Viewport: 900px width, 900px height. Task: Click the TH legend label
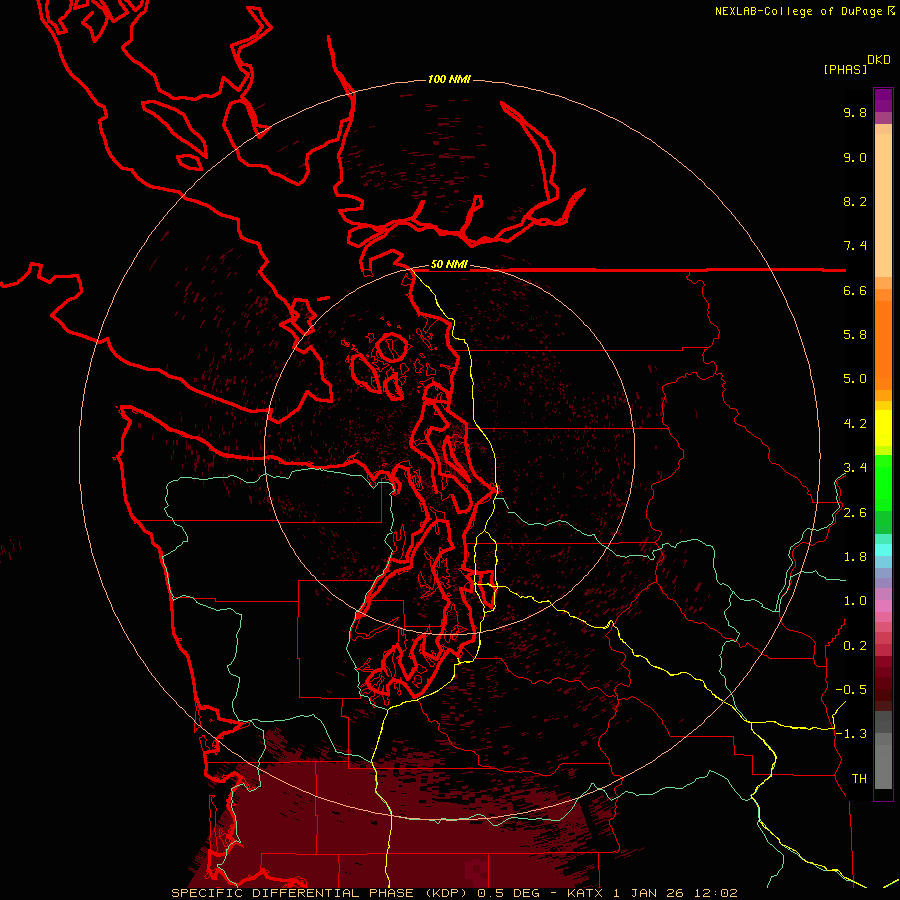[859, 779]
